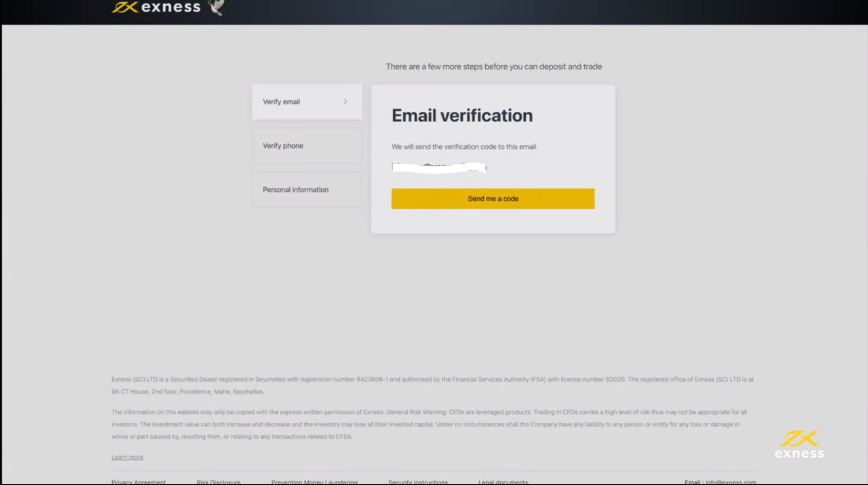Open the Privacy Agreement footer link
This screenshot has width=868, height=485.
[139, 482]
